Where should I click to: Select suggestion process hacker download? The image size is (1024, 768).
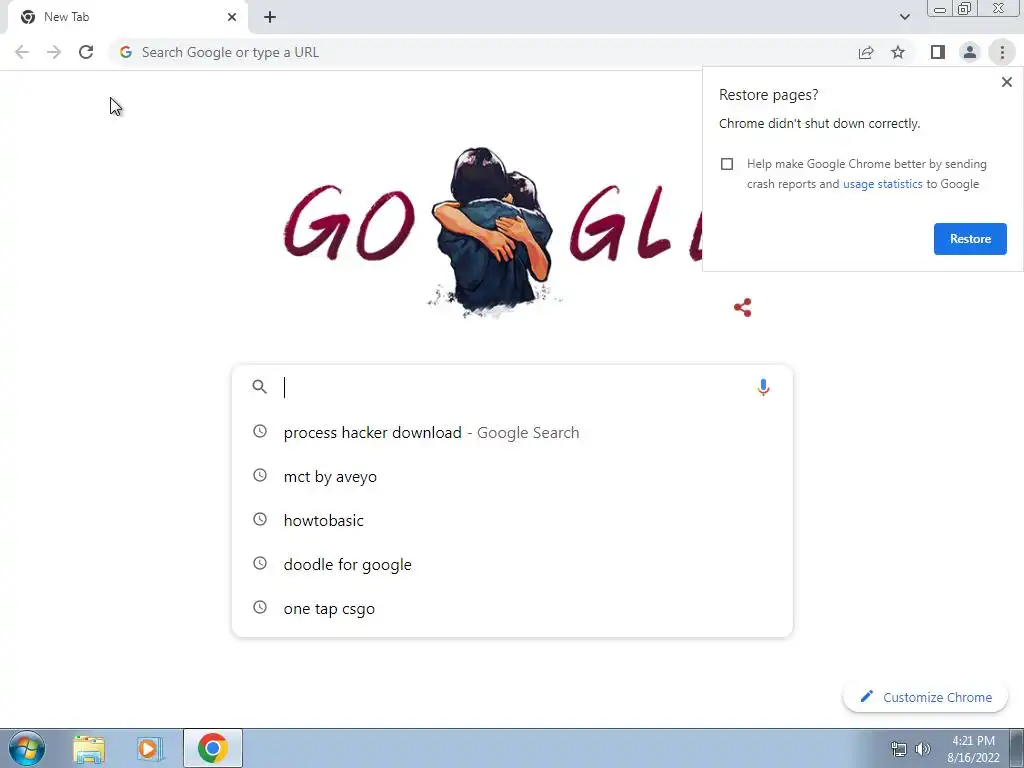coord(513,432)
